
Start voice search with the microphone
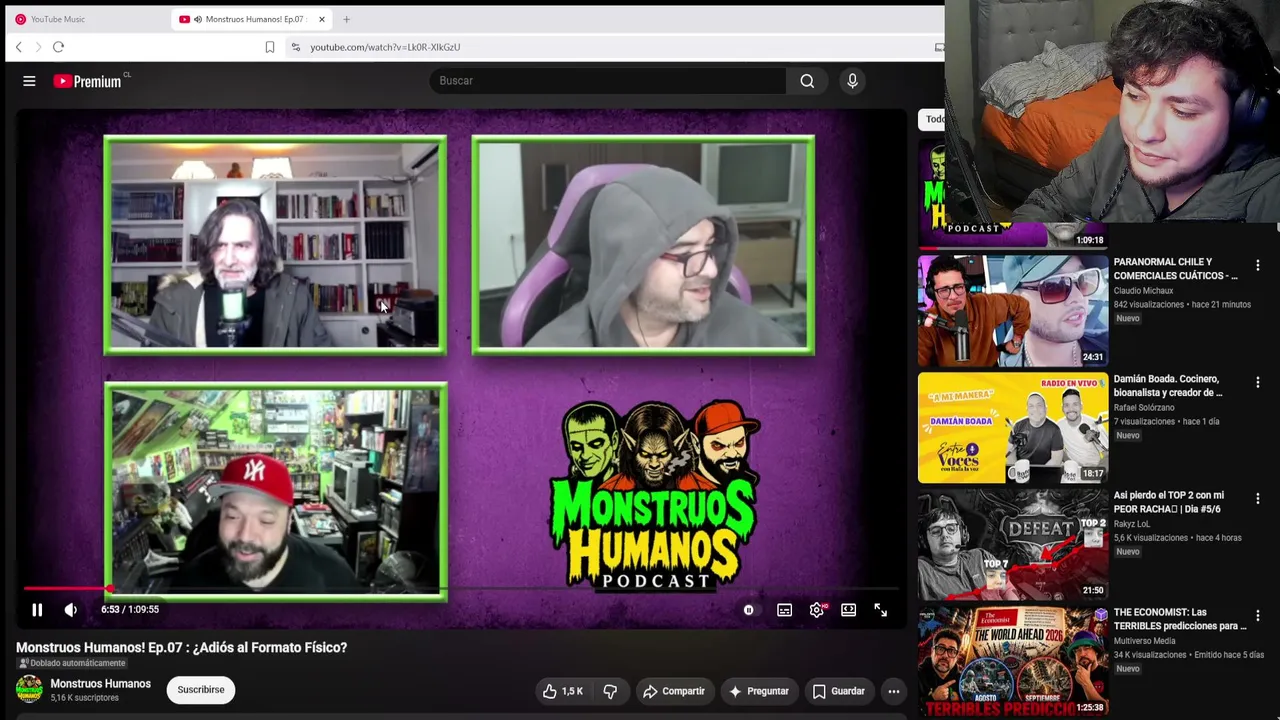[x=852, y=81]
